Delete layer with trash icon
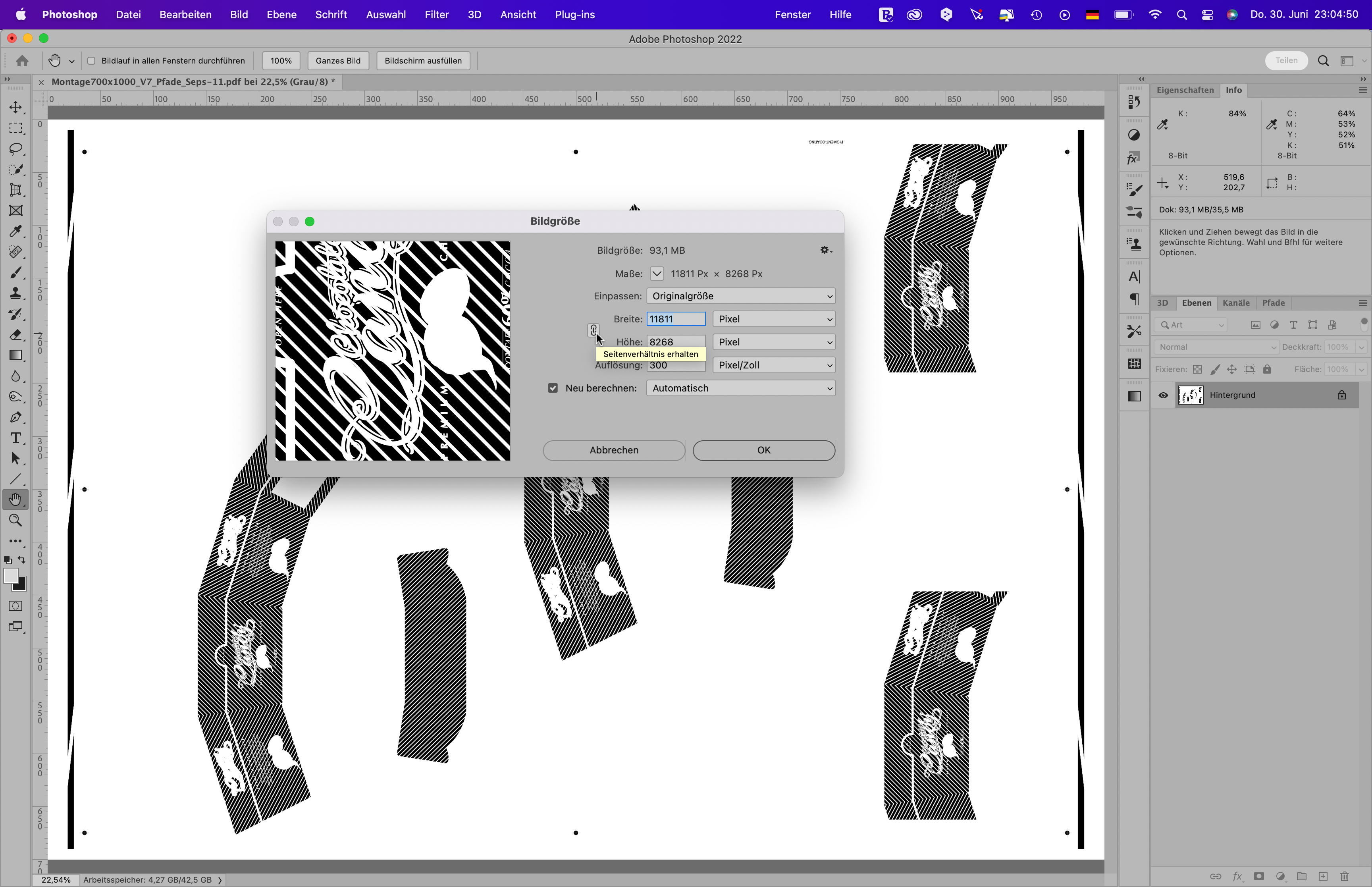1372x887 pixels. [x=1344, y=877]
